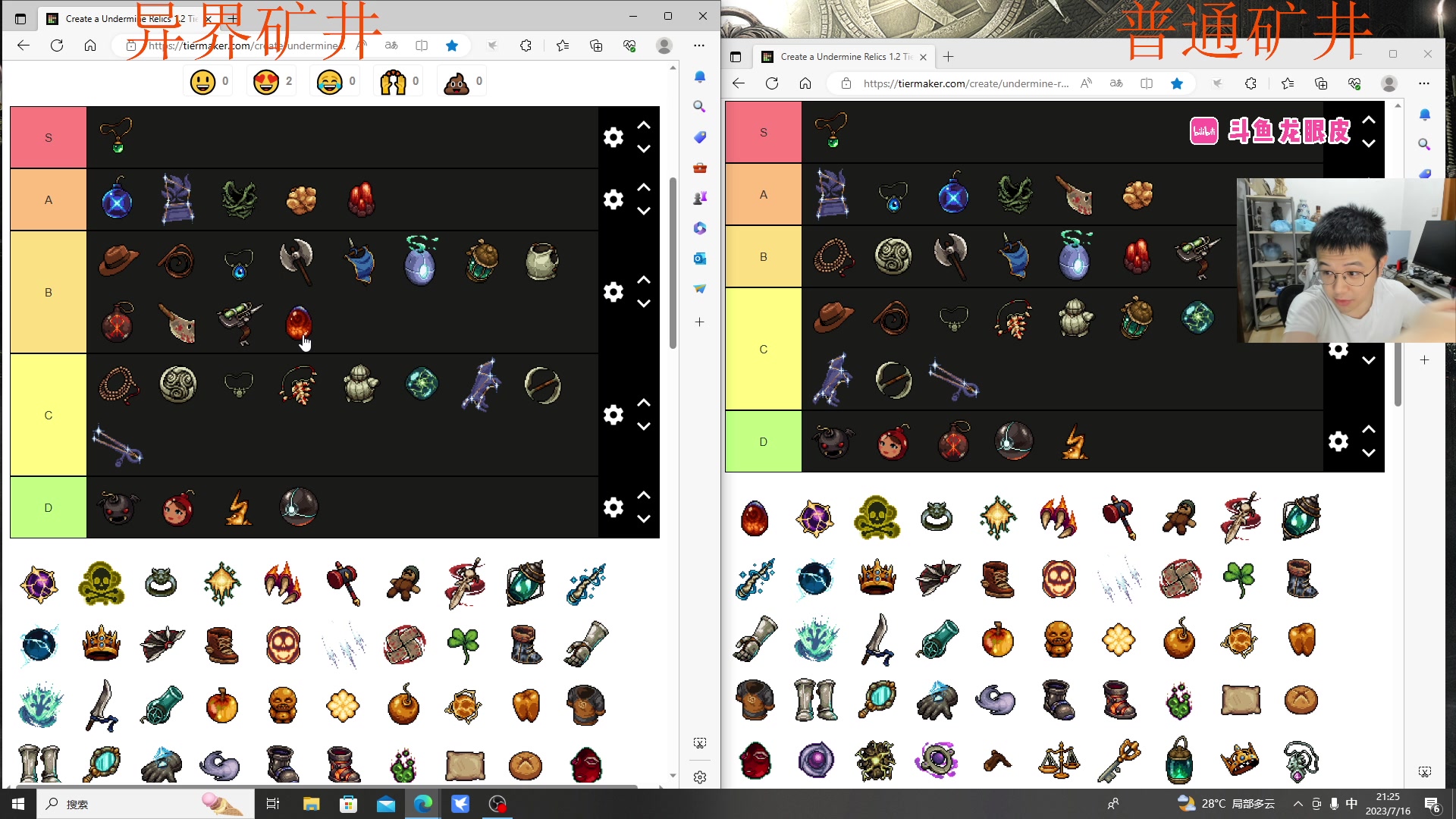Refresh the page in left browser window
The image size is (1456, 819).
(57, 45)
